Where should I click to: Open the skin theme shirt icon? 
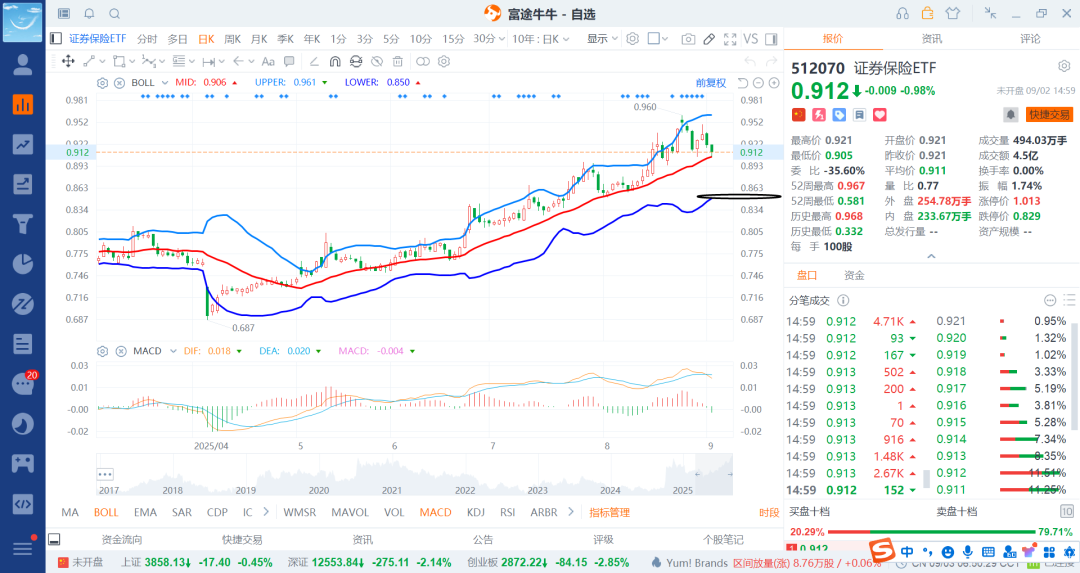tap(953, 13)
